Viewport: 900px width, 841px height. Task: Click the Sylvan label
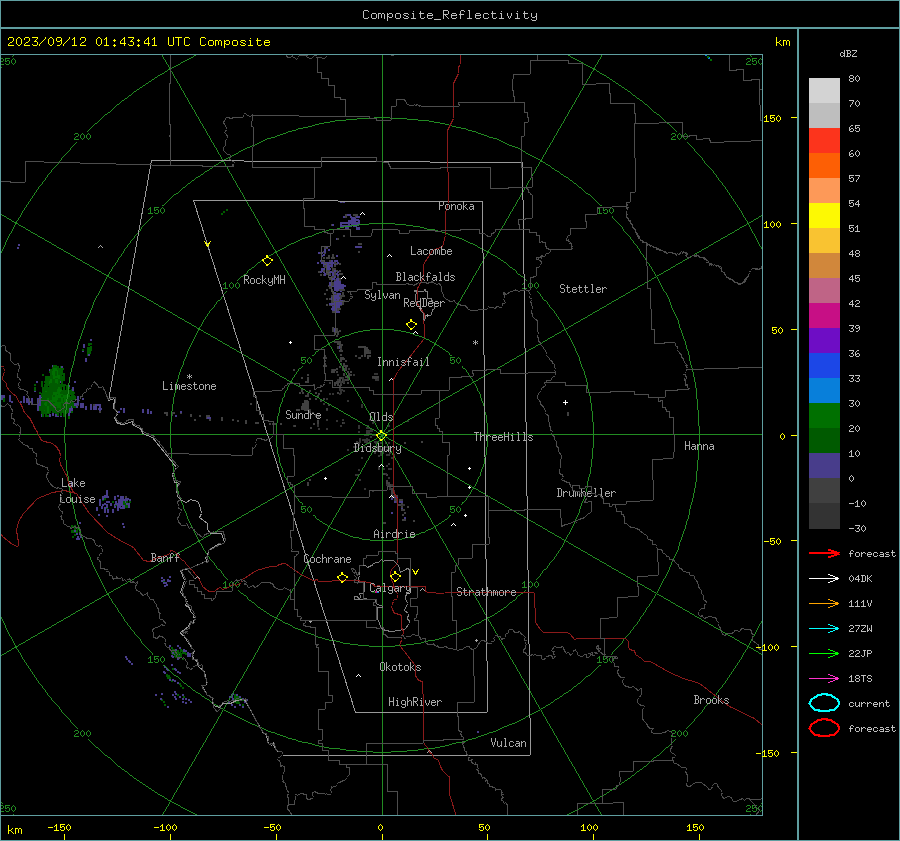tap(382, 295)
